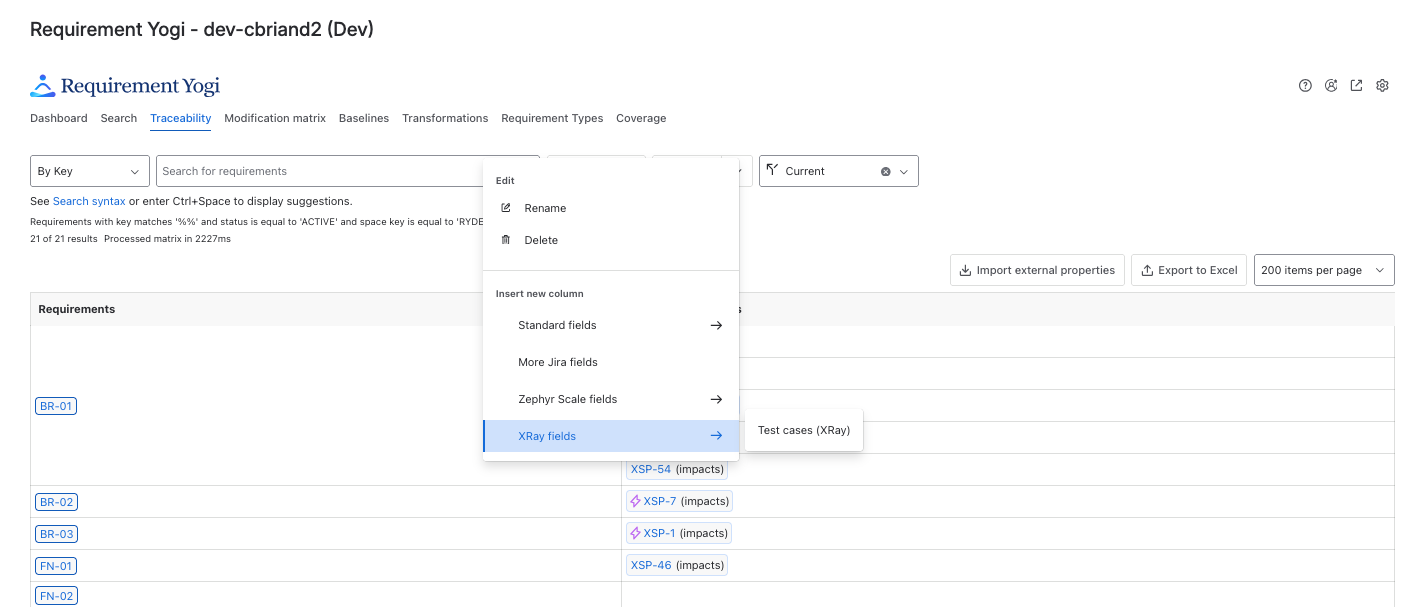Go to the Coverage tab
Screen dimensions: 1404x607
[x=641, y=118]
